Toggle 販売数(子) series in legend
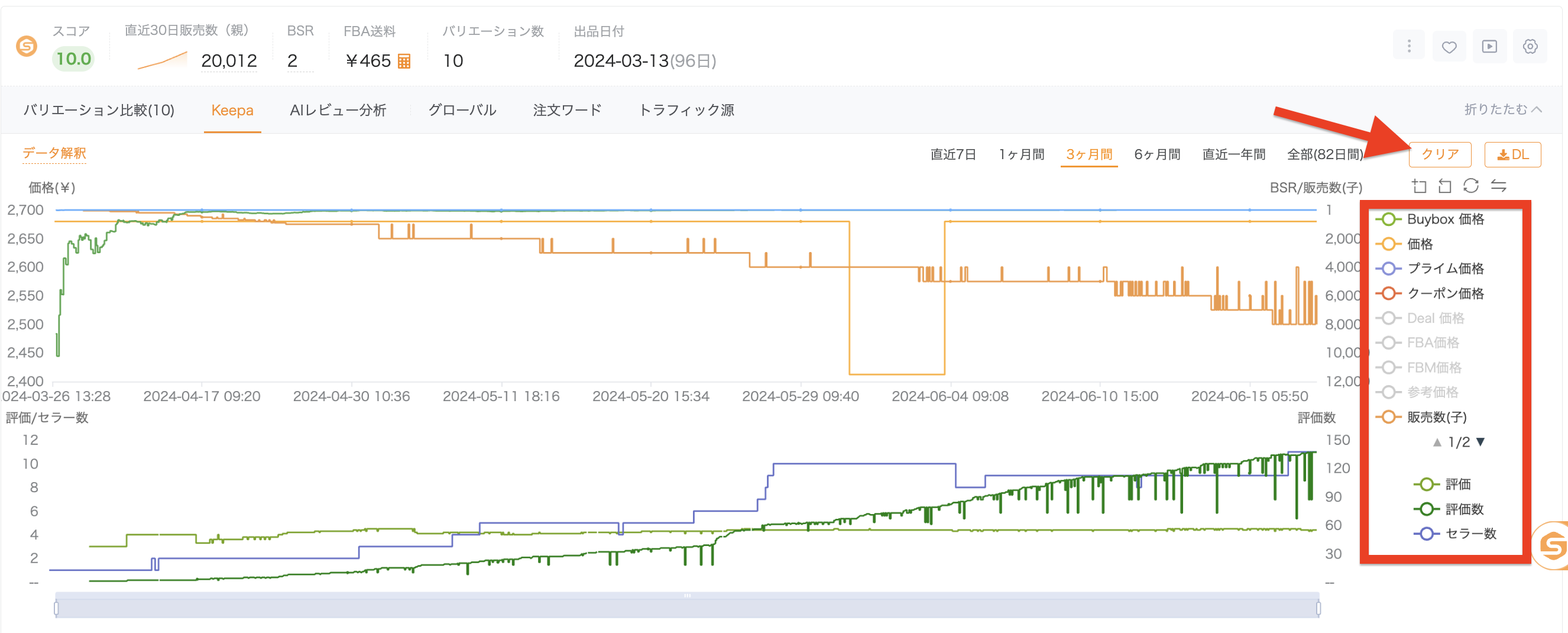The image size is (1568, 633). 1421,417
